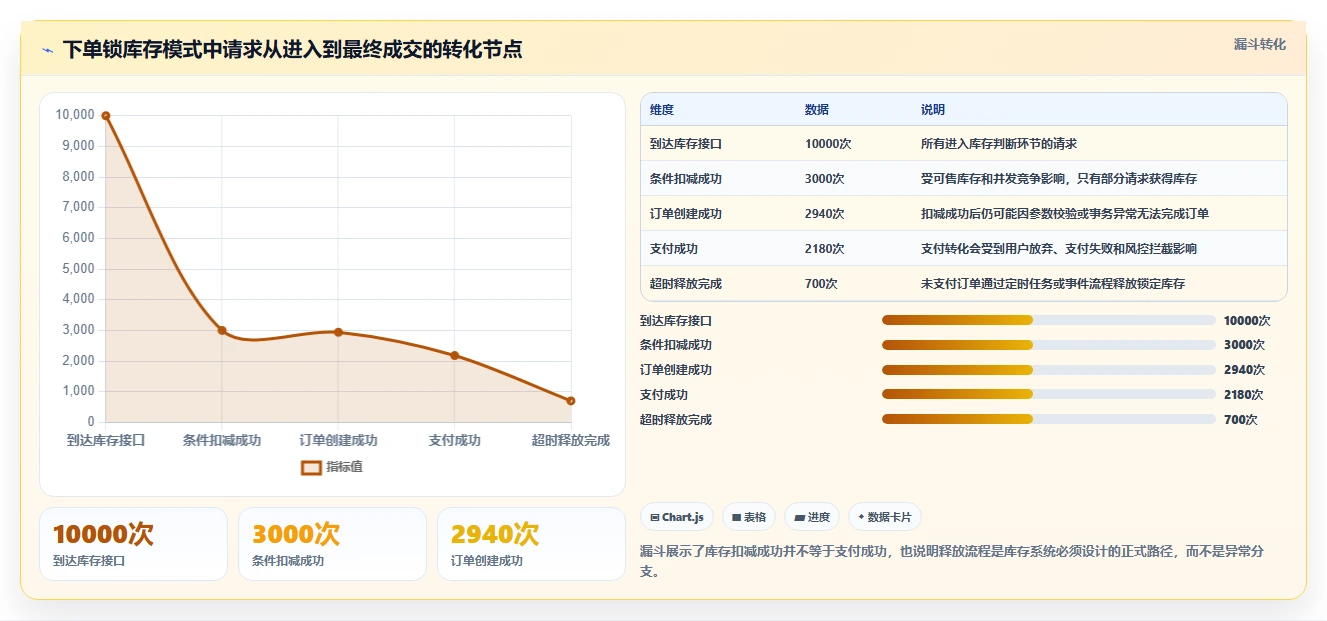
Task: Click description starting 扣减成功后仍可能
Action: click(1065, 214)
